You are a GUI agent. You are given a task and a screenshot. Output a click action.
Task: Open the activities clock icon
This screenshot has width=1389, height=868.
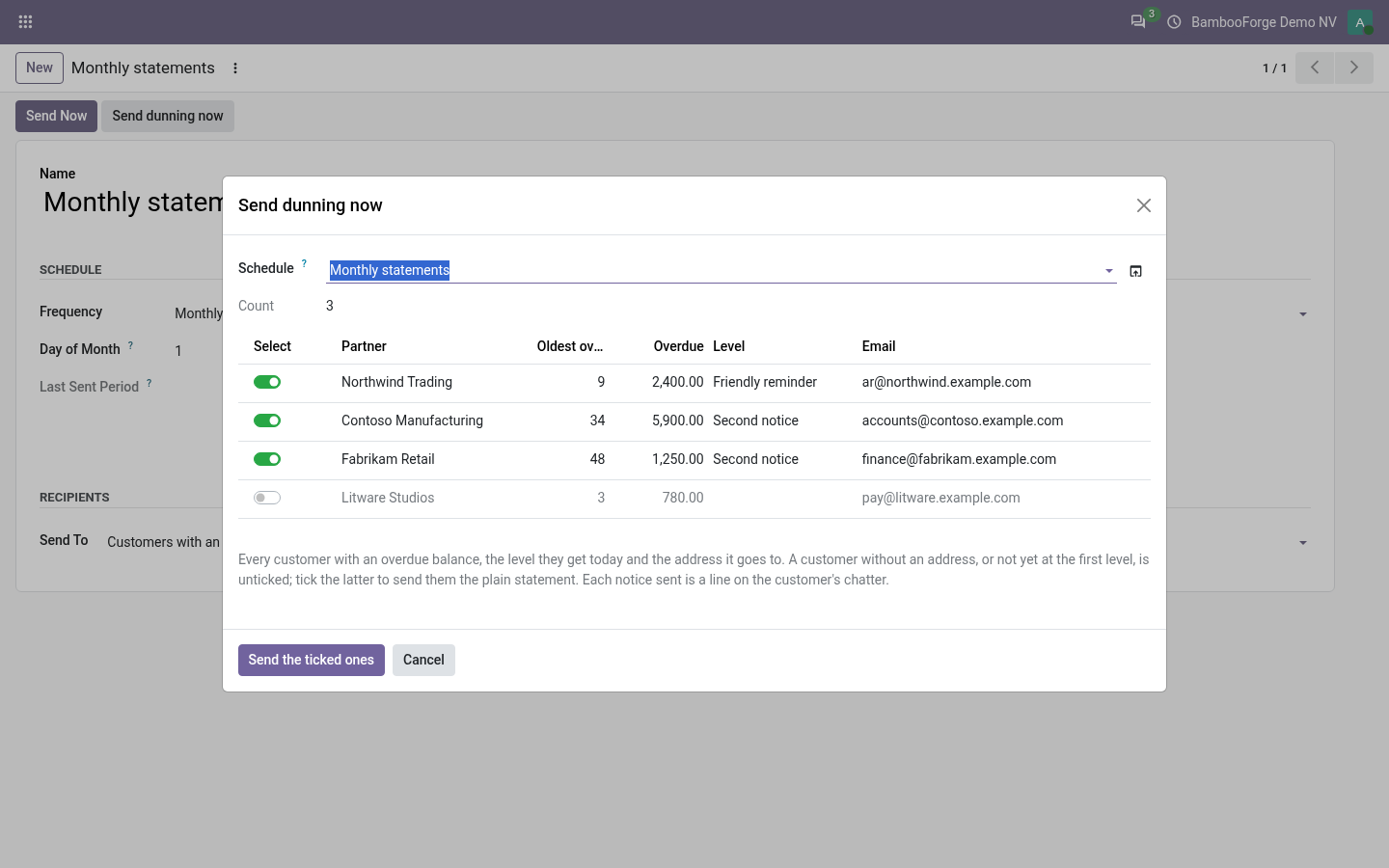tap(1174, 21)
